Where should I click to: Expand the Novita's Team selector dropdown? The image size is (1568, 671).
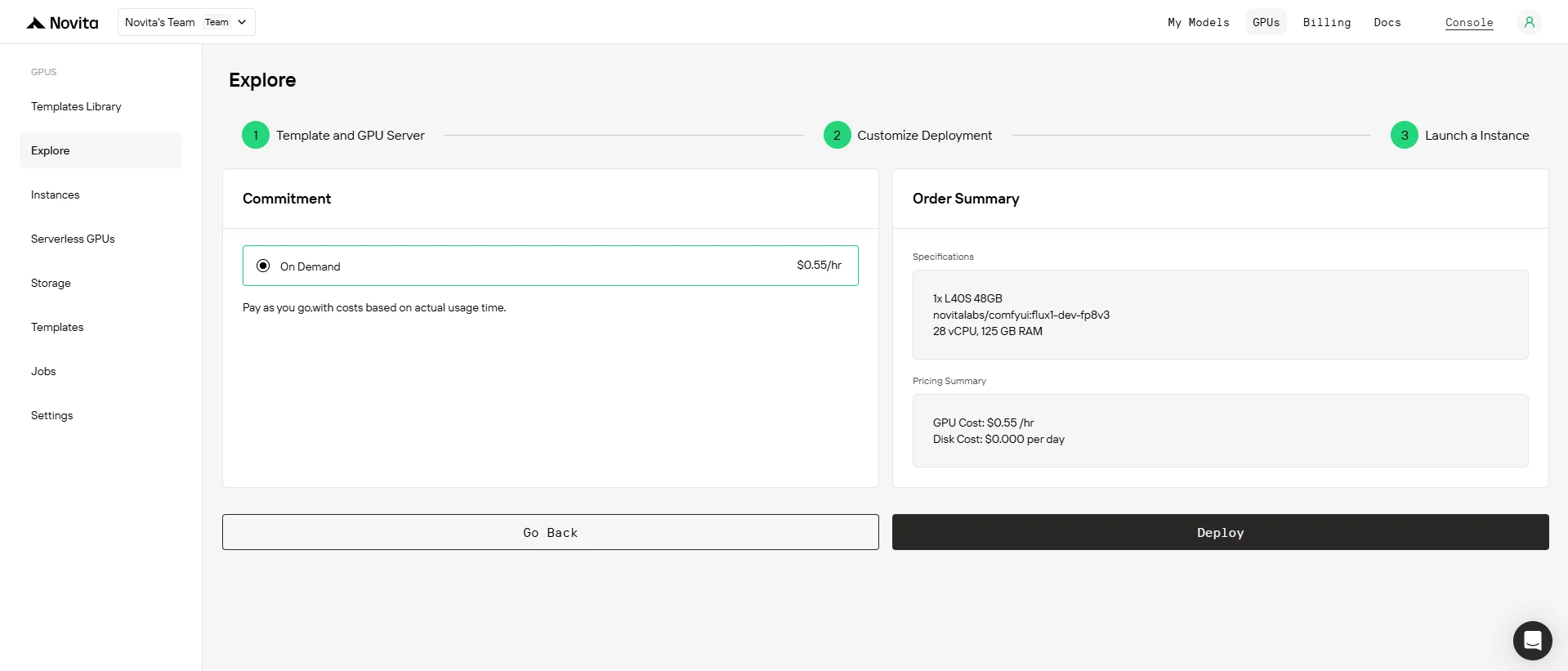186,22
